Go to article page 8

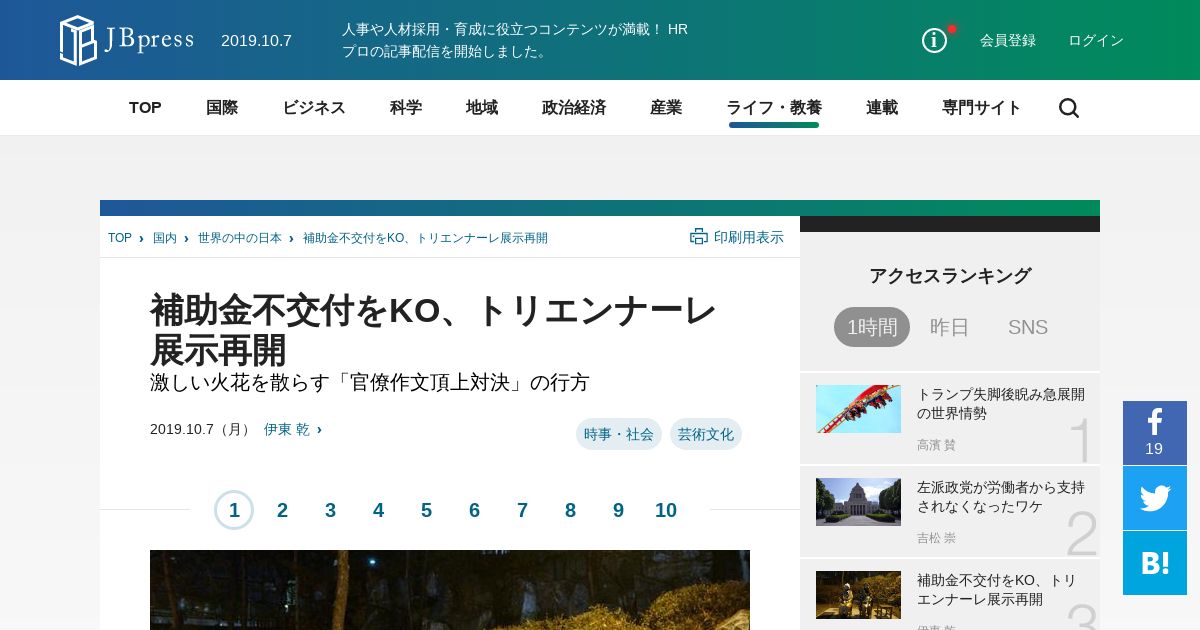pyautogui.click(x=570, y=510)
